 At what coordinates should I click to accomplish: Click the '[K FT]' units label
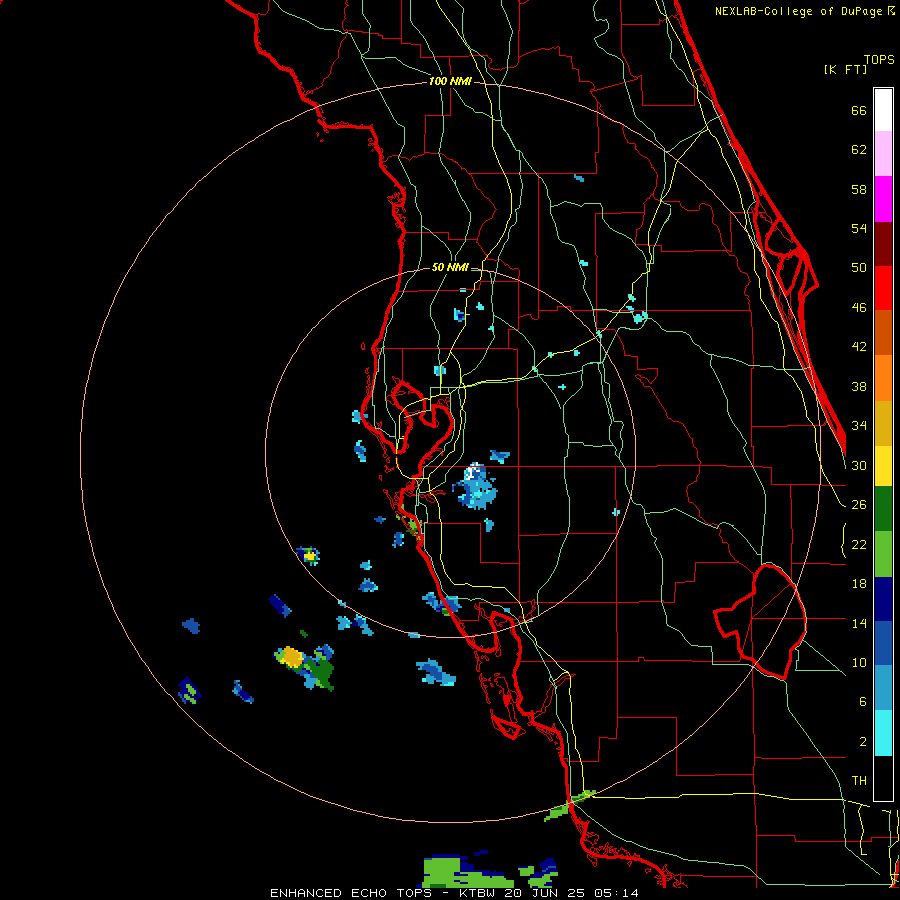click(x=845, y=69)
